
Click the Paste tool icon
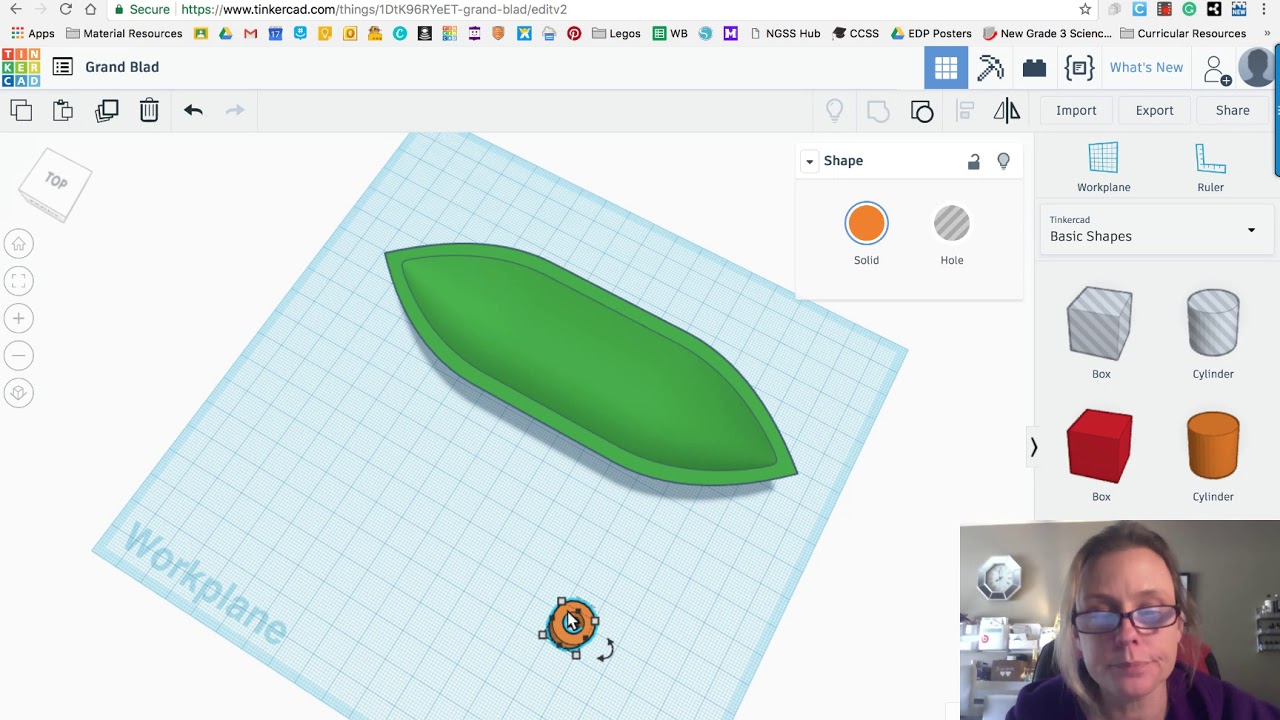point(63,110)
